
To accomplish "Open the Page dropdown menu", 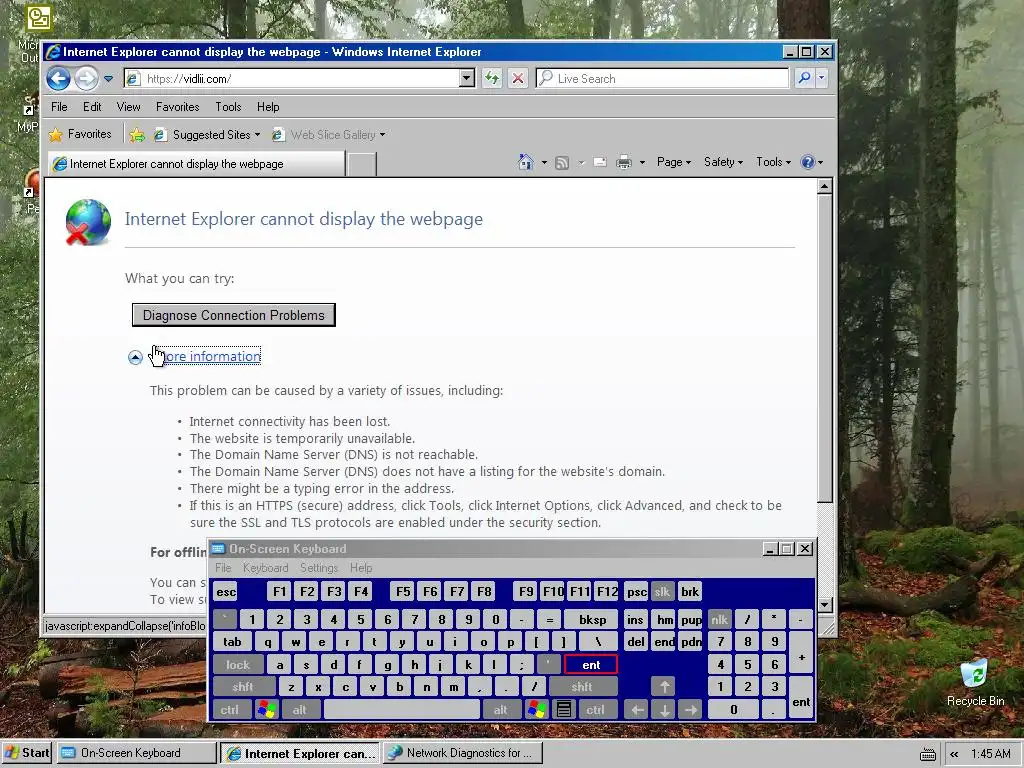I will pos(673,162).
